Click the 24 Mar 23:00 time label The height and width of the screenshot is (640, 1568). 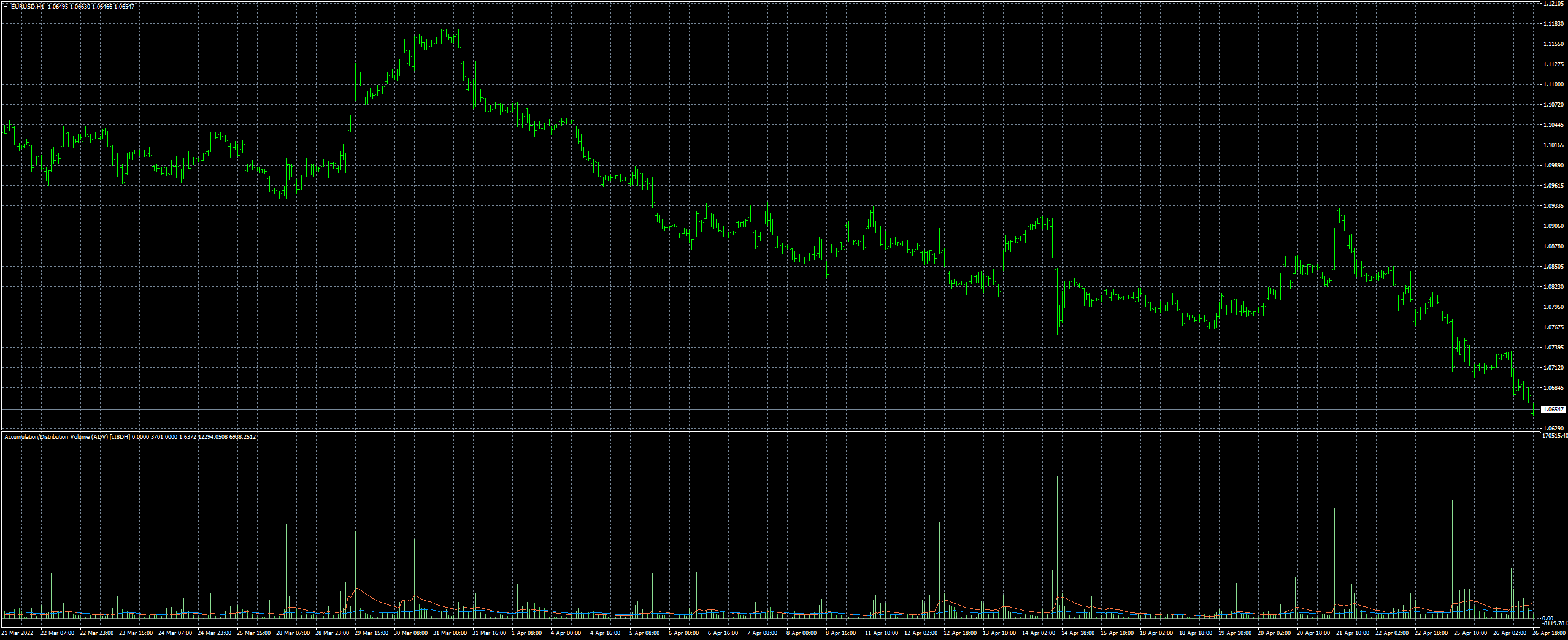coord(214,633)
